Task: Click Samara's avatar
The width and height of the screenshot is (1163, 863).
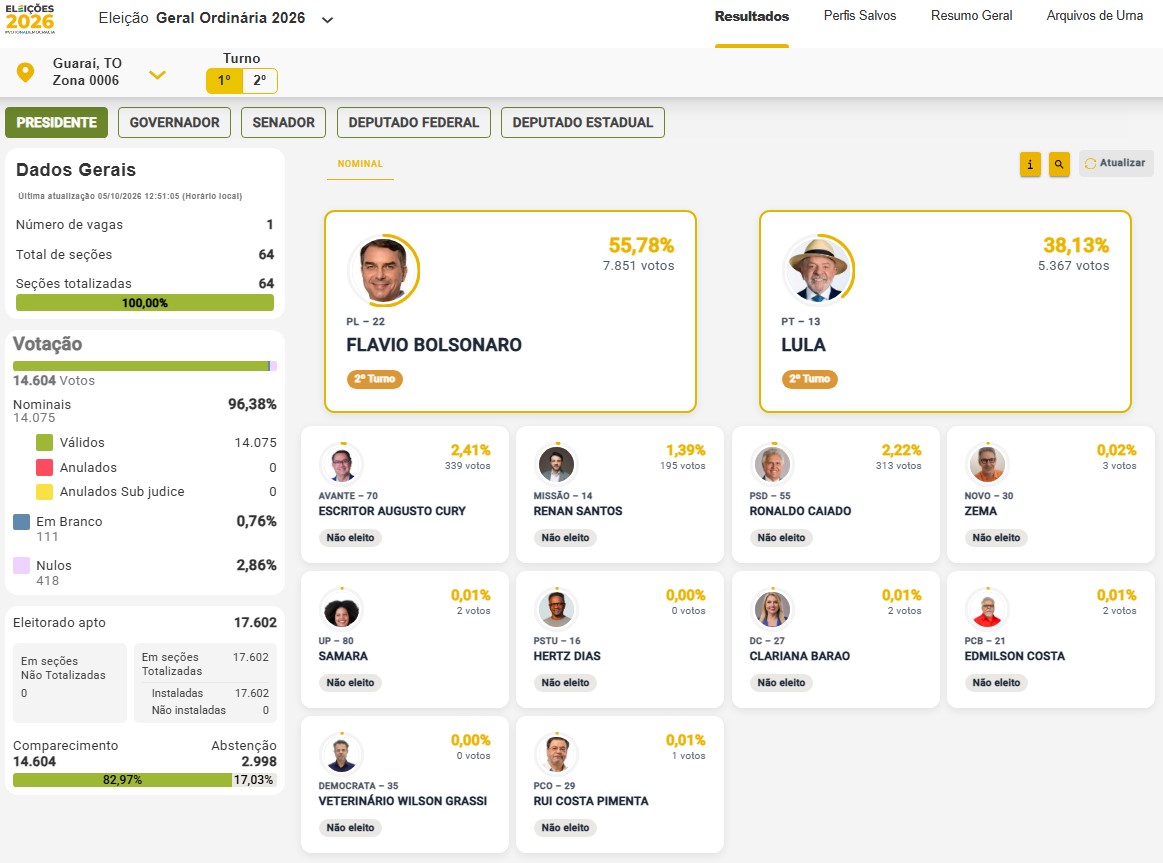Action: click(341, 610)
